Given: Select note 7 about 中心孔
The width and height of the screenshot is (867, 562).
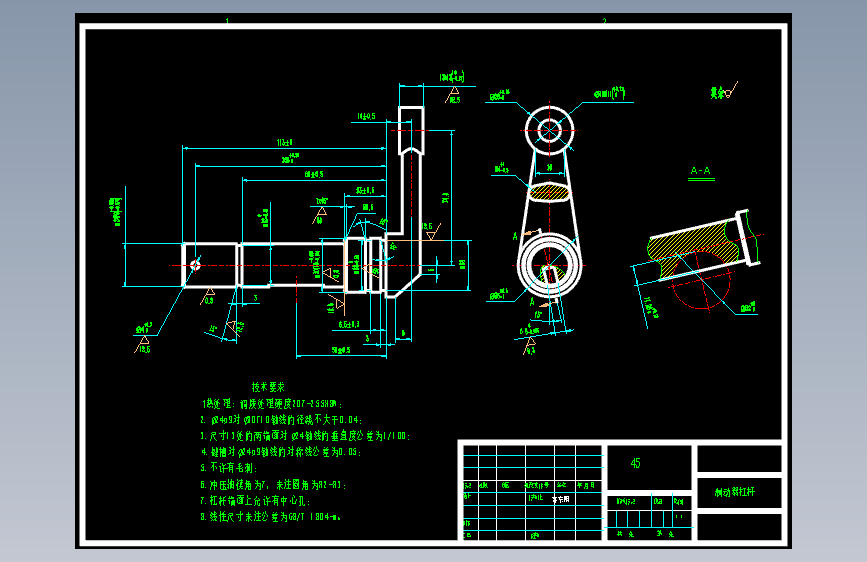Looking at the screenshot, I should pyautogui.click(x=255, y=501).
